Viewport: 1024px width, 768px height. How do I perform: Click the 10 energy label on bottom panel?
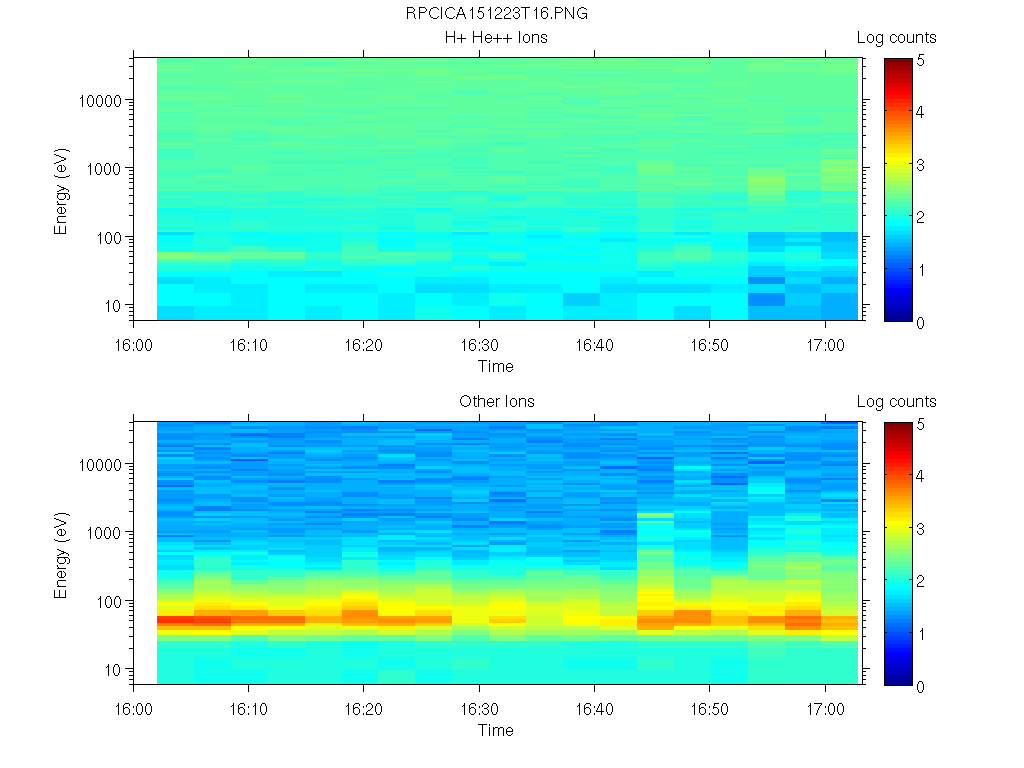pyautogui.click(x=114, y=670)
